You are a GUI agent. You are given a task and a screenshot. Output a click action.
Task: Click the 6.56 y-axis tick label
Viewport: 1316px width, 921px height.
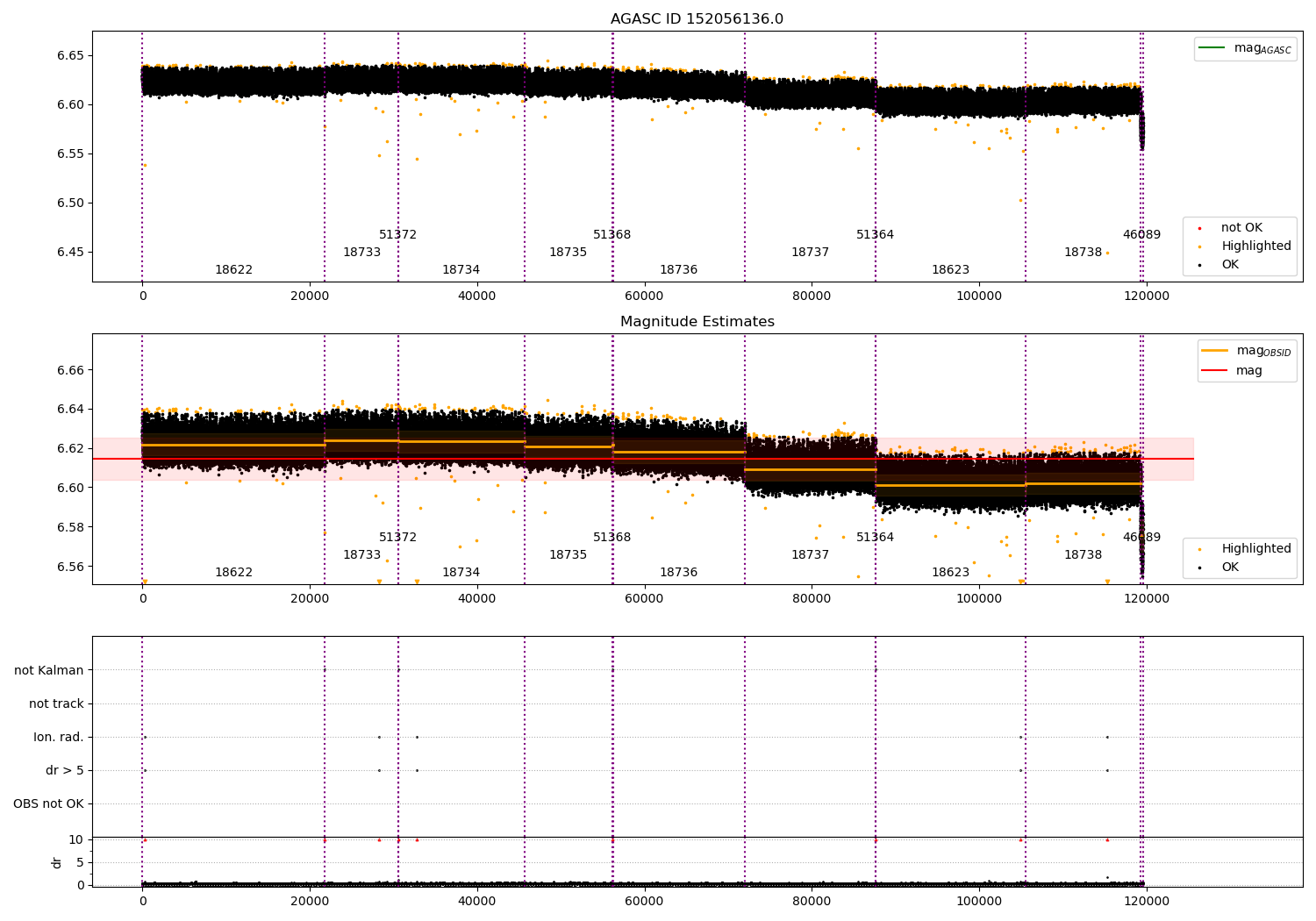[70, 567]
